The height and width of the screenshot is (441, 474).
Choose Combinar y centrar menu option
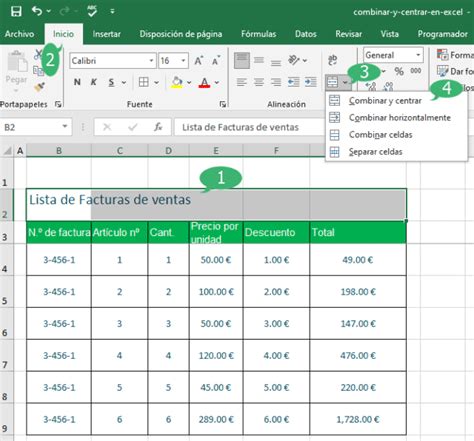tap(396, 101)
